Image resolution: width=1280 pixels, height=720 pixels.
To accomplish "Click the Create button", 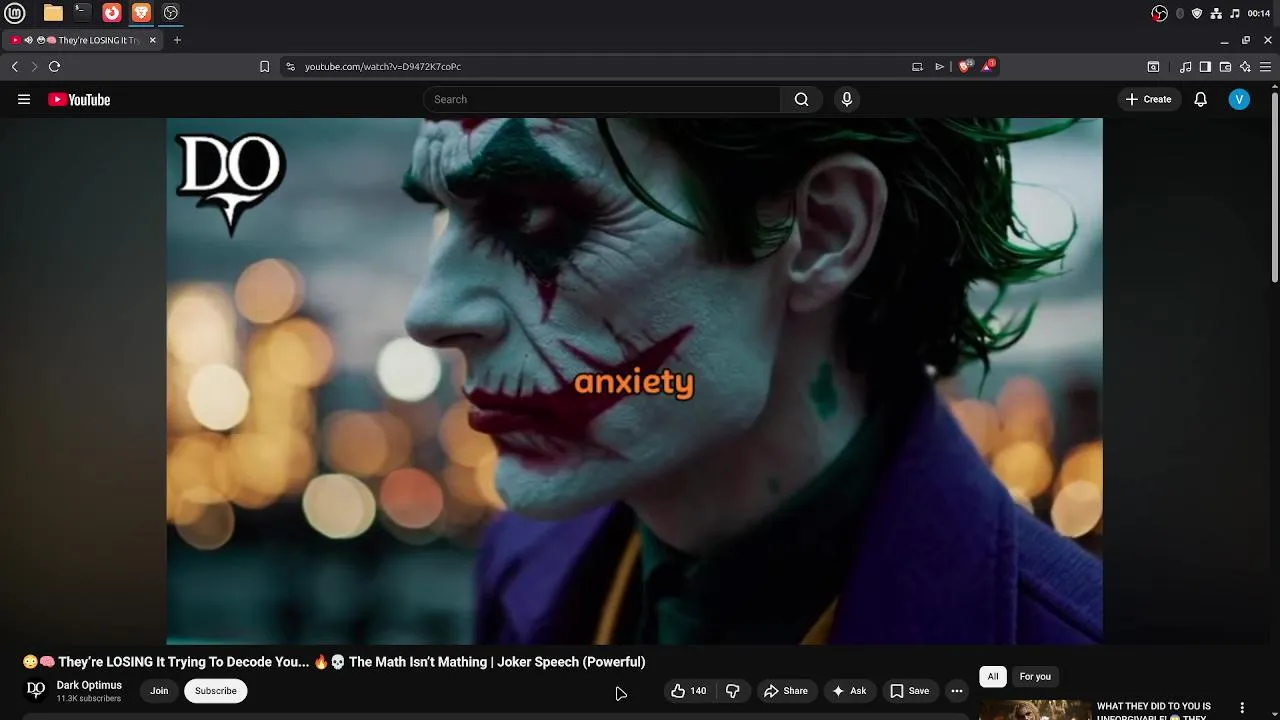I will point(1148,99).
